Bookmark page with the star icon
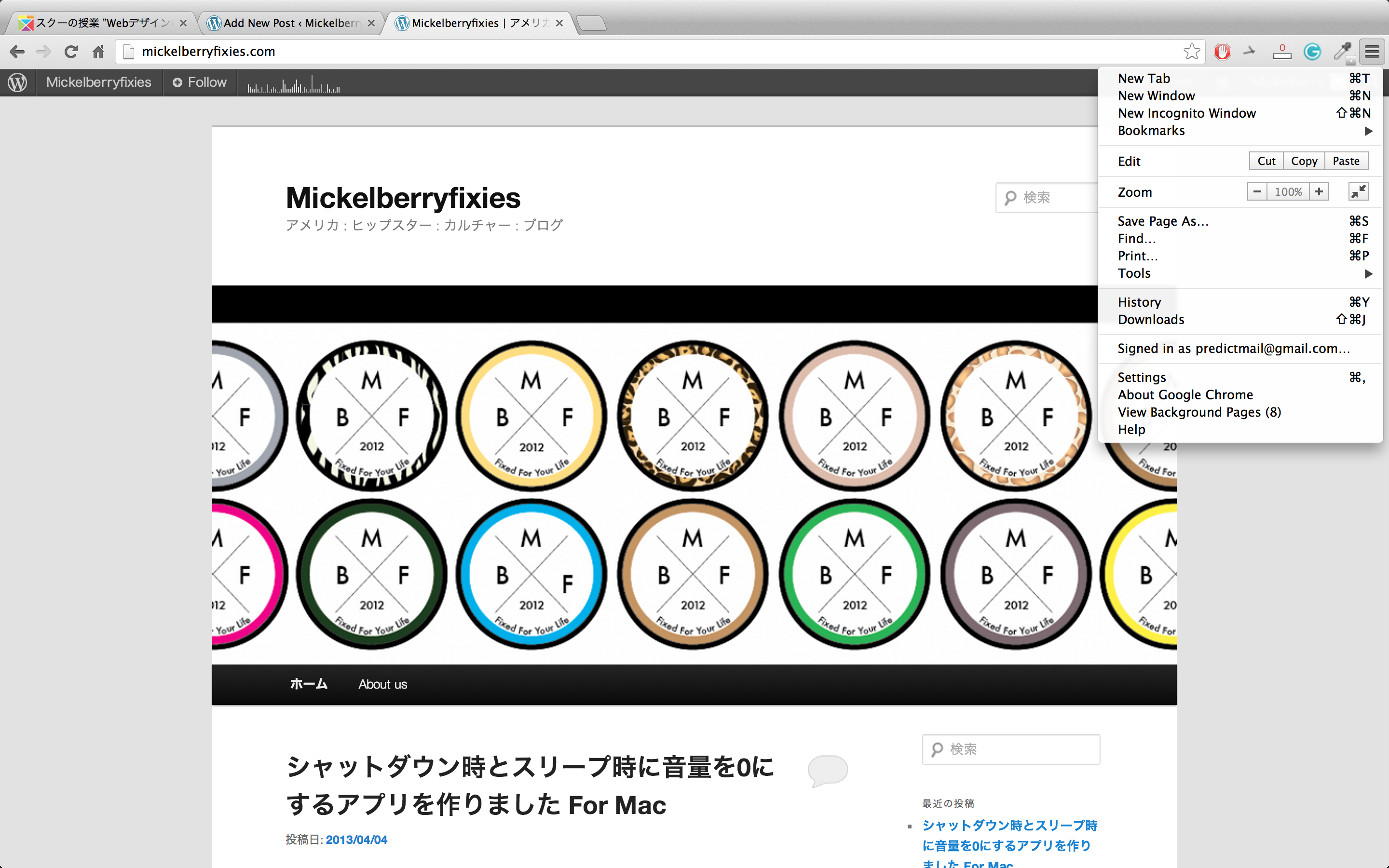This screenshot has height=868, width=1389. tap(1192, 52)
